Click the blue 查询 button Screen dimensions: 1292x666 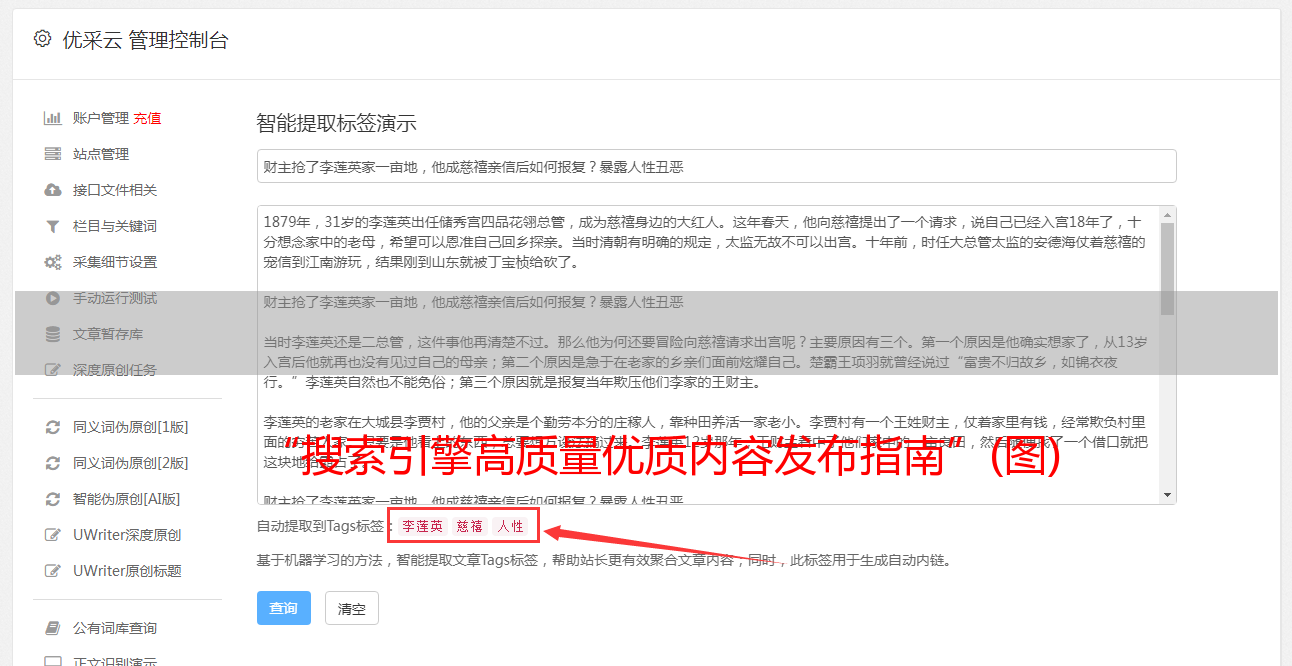pos(284,608)
